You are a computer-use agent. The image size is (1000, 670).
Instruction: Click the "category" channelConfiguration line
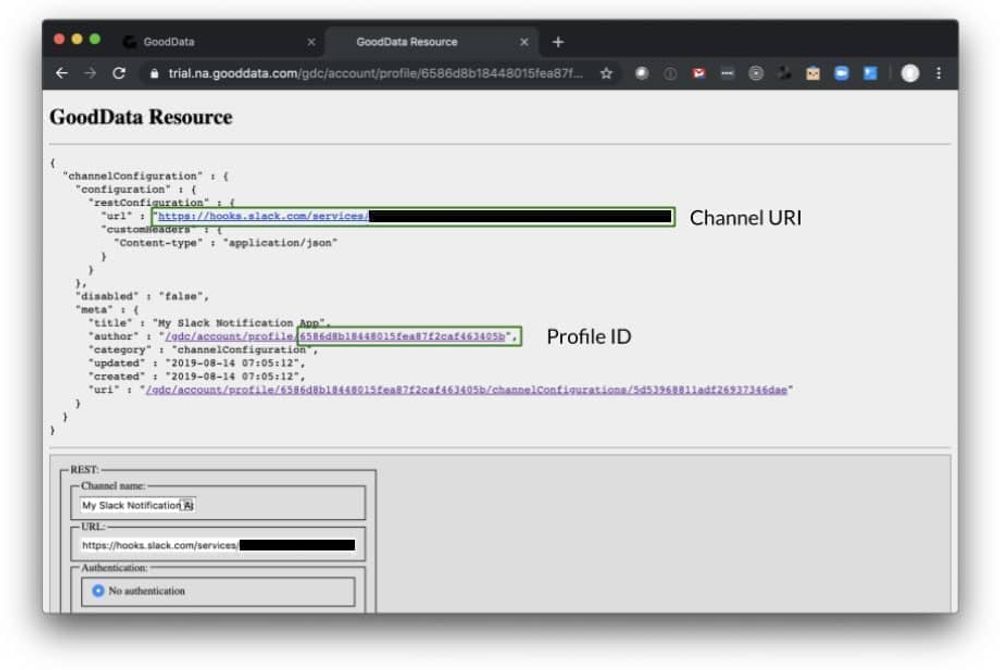[203, 350]
